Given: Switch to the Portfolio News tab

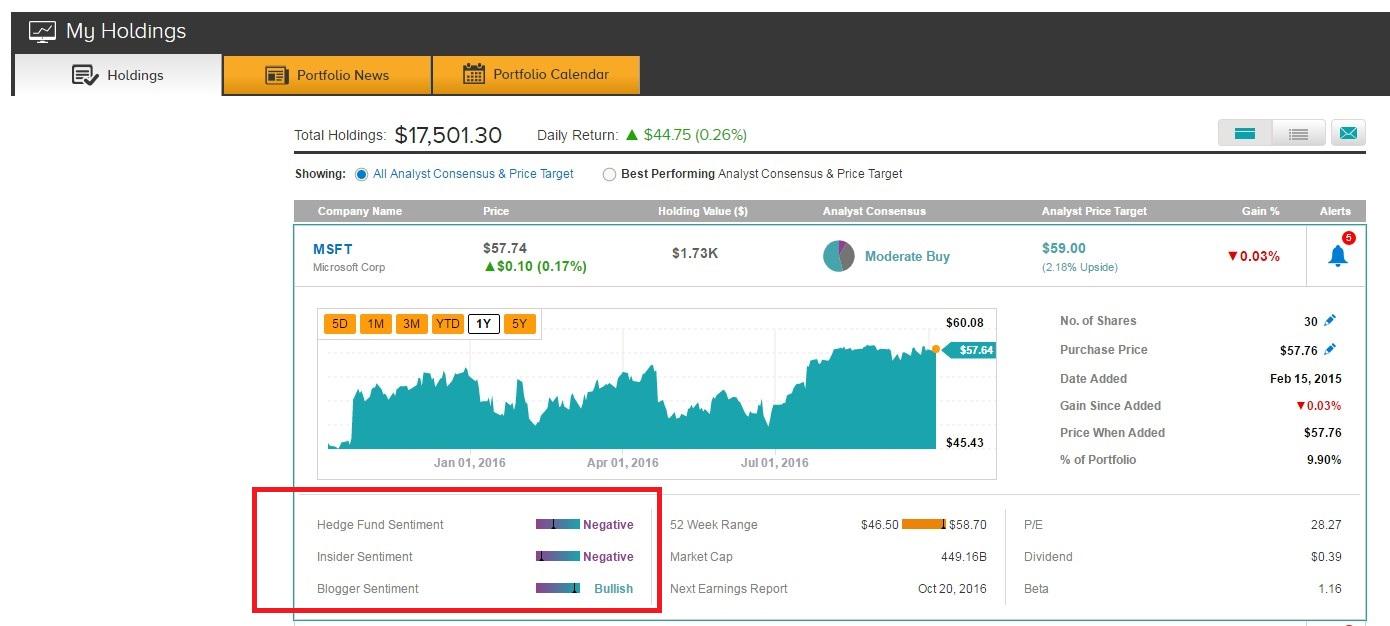Looking at the screenshot, I should pyautogui.click(x=327, y=75).
